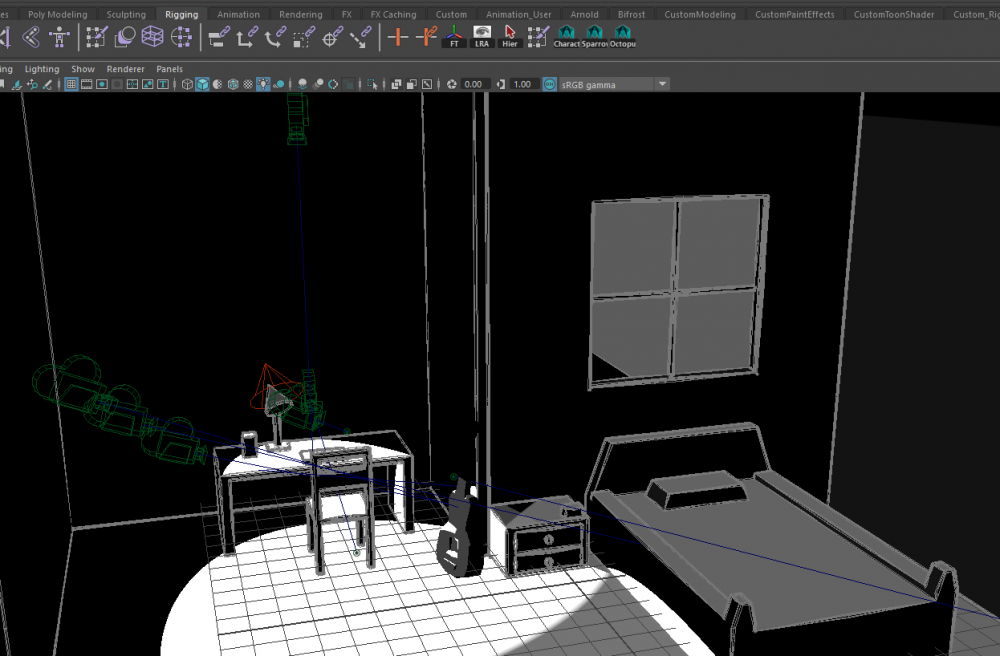Click the exposure value field showing 0.00
Image resolution: width=1000 pixels, height=656 pixels.
(x=473, y=84)
